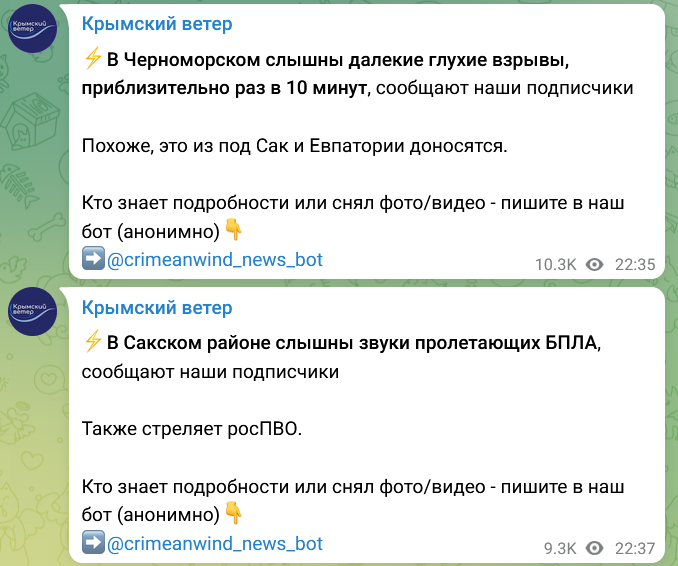Image resolution: width=678 pixels, height=566 pixels.
Task: Open the Крымский ветер channel name above the Сакский район post
Action: [x=157, y=307]
